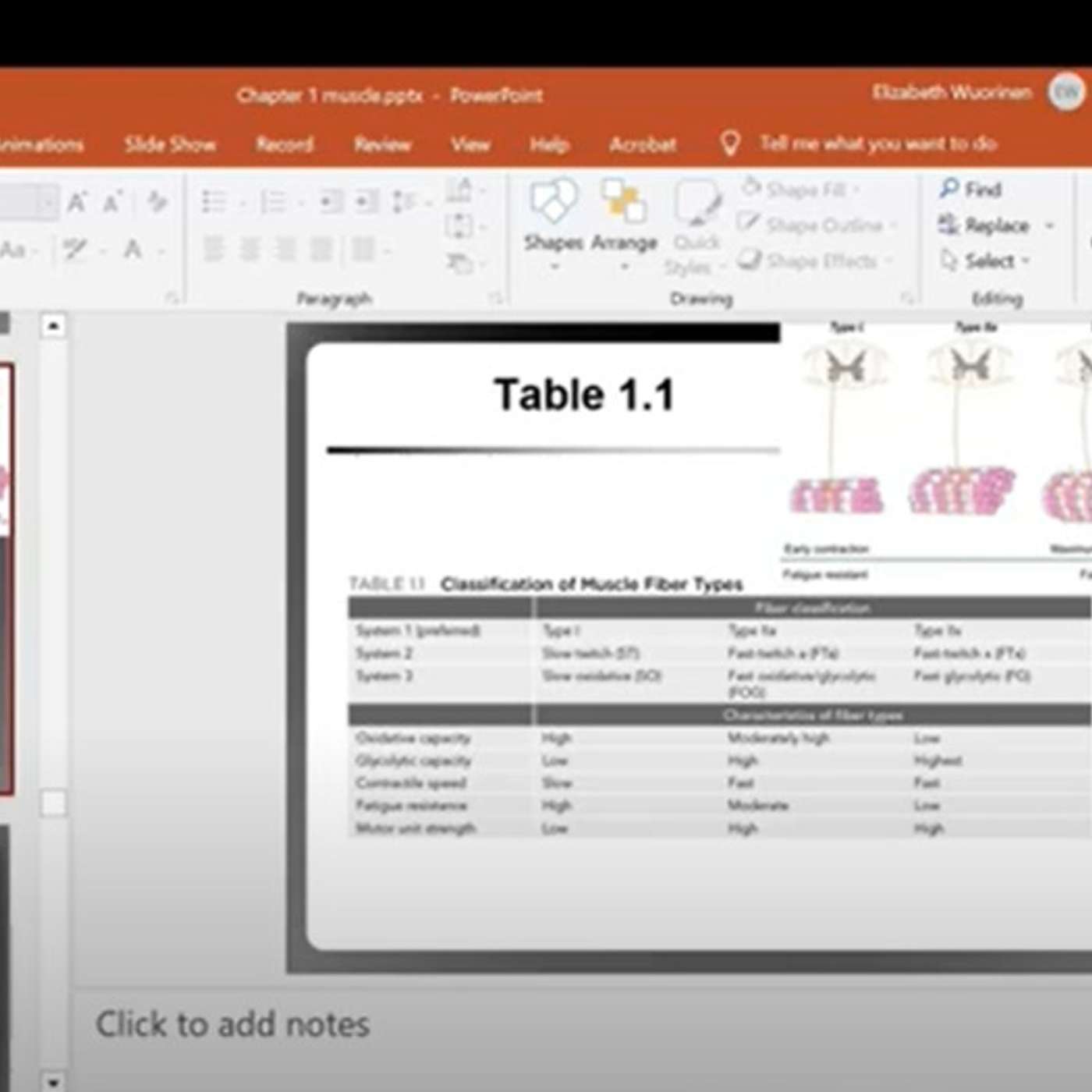The width and height of the screenshot is (1092, 1092).
Task: Click the Decrease Font Size icon
Action: point(112,203)
